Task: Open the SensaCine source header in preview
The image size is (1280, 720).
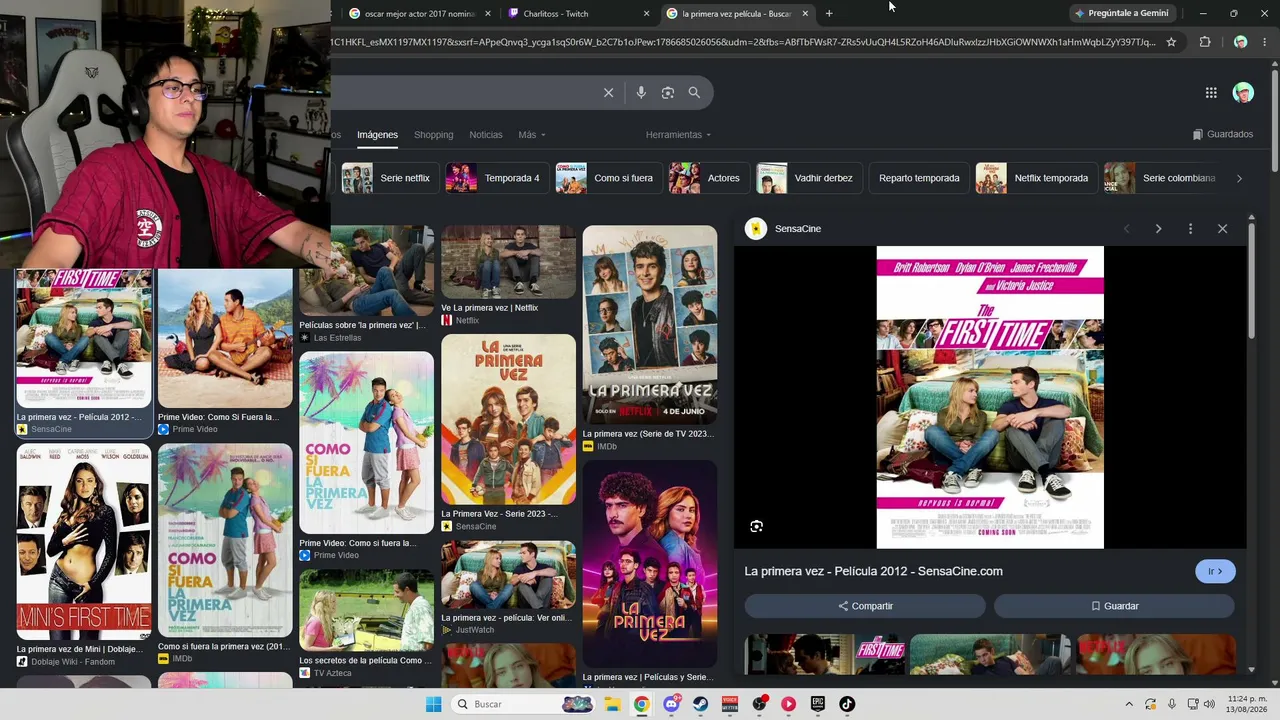Action: (x=784, y=229)
